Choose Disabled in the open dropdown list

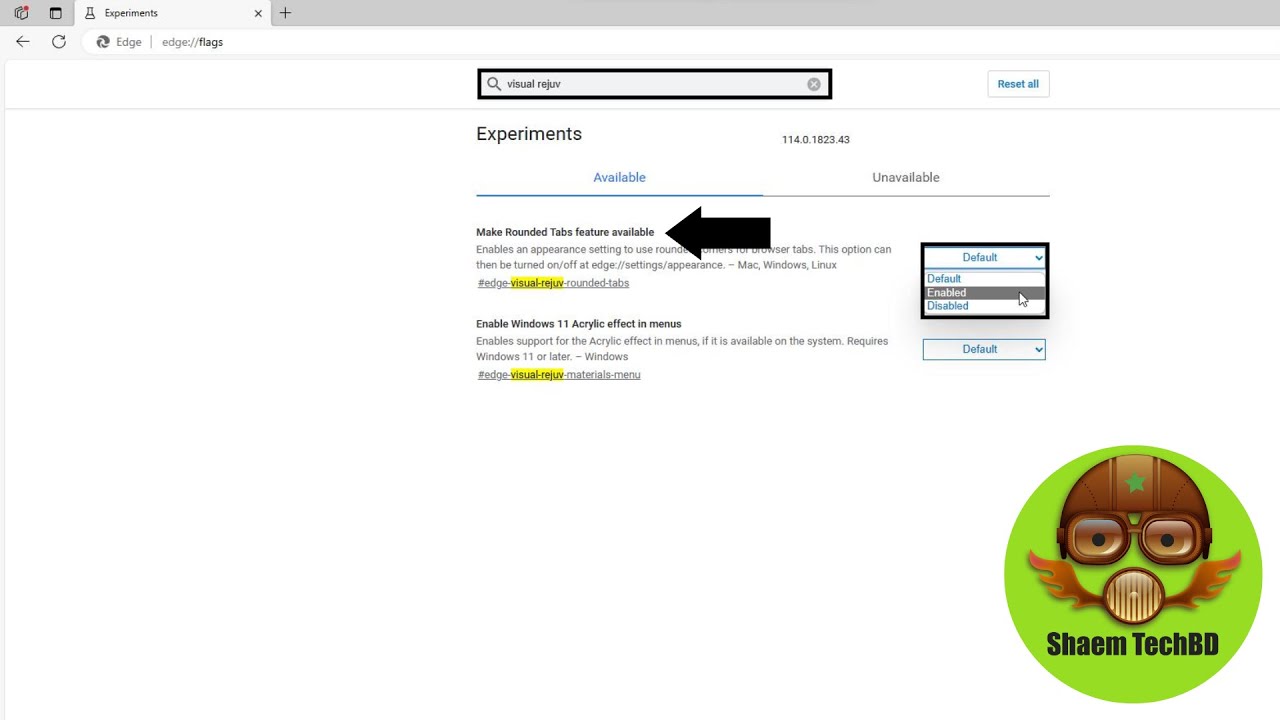[984, 306]
